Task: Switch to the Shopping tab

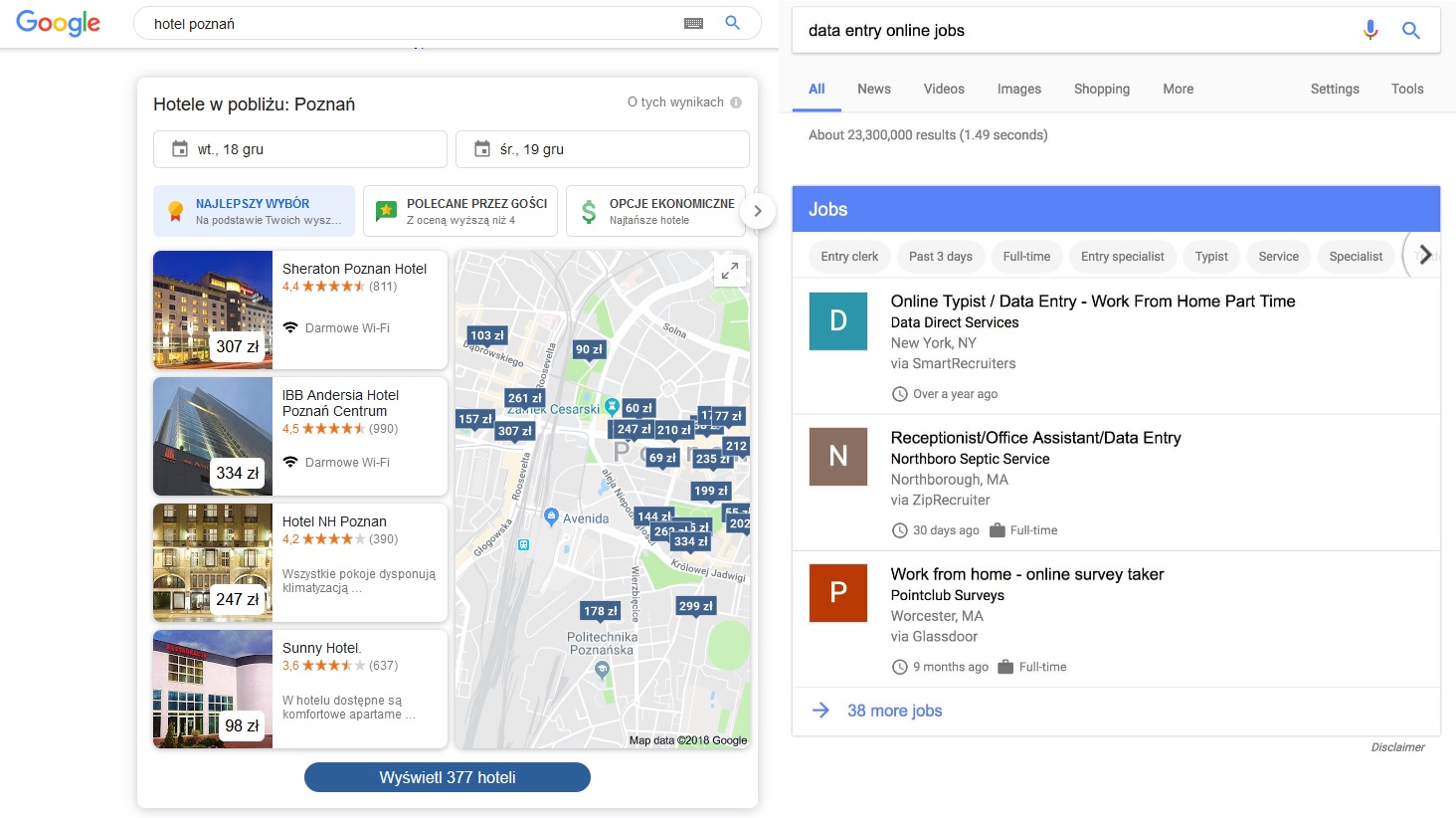Action: (1101, 89)
